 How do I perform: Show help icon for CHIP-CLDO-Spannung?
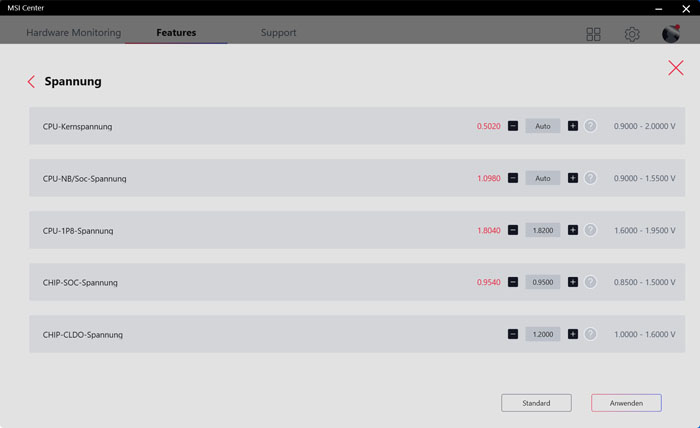pyautogui.click(x=590, y=334)
